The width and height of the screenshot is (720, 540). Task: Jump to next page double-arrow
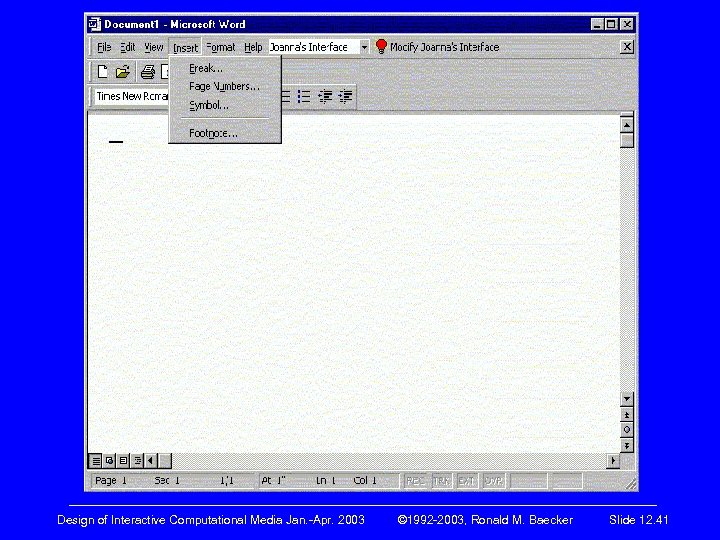click(627, 445)
